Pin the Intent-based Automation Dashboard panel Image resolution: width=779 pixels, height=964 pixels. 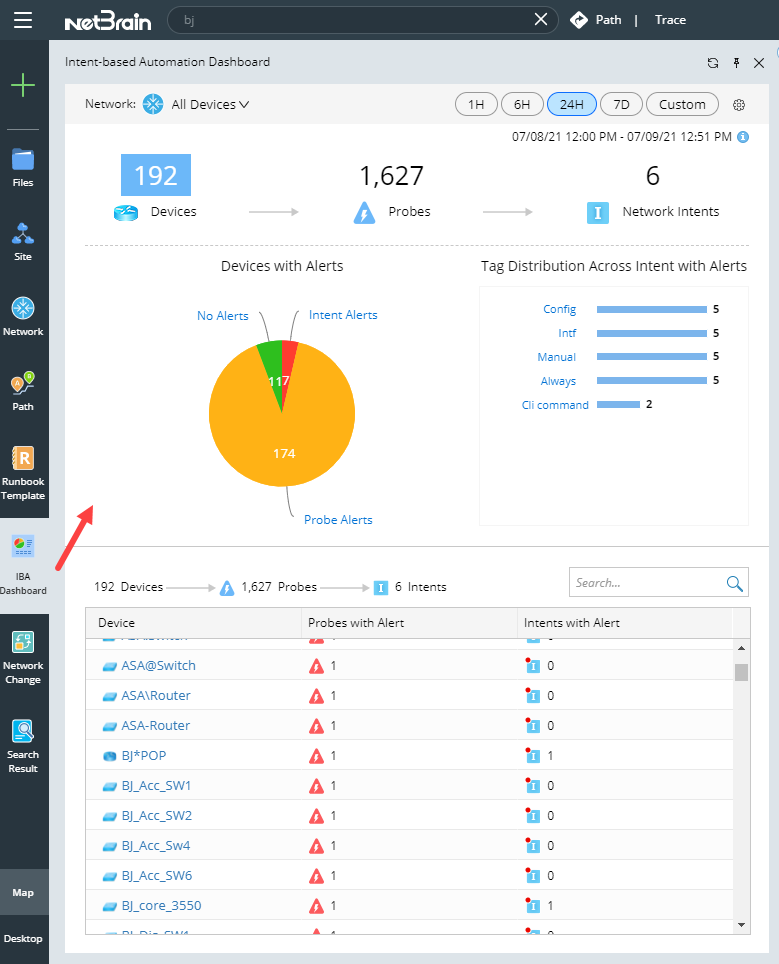[x=736, y=63]
